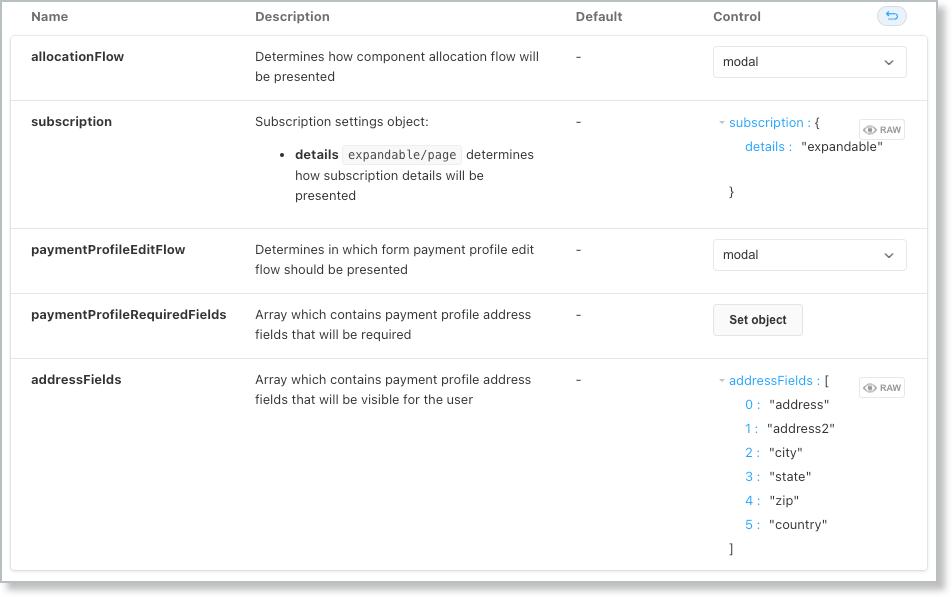Select the paymentProfileRequiredFields property name

point(129,315)
